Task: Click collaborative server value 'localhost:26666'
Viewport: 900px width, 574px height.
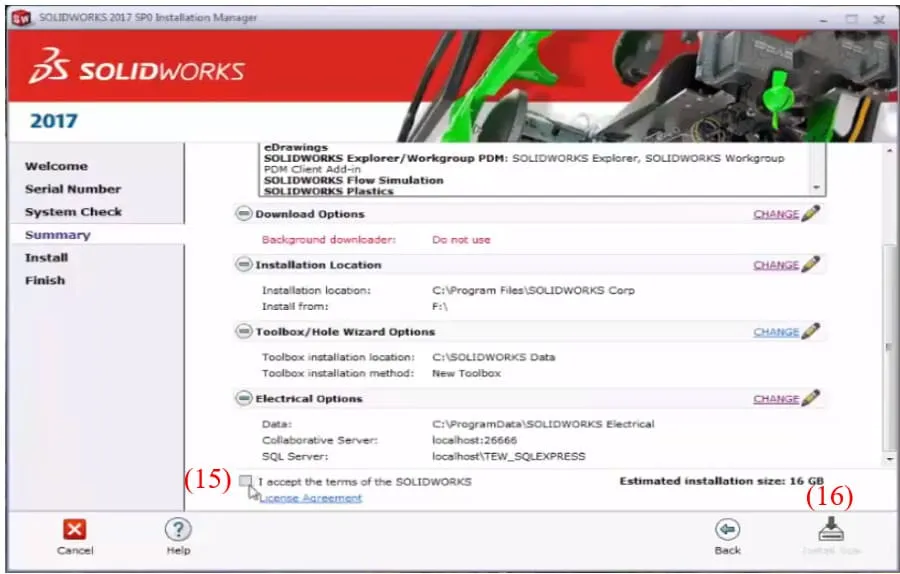Action: pyautogui.click(x=474, y=440)
